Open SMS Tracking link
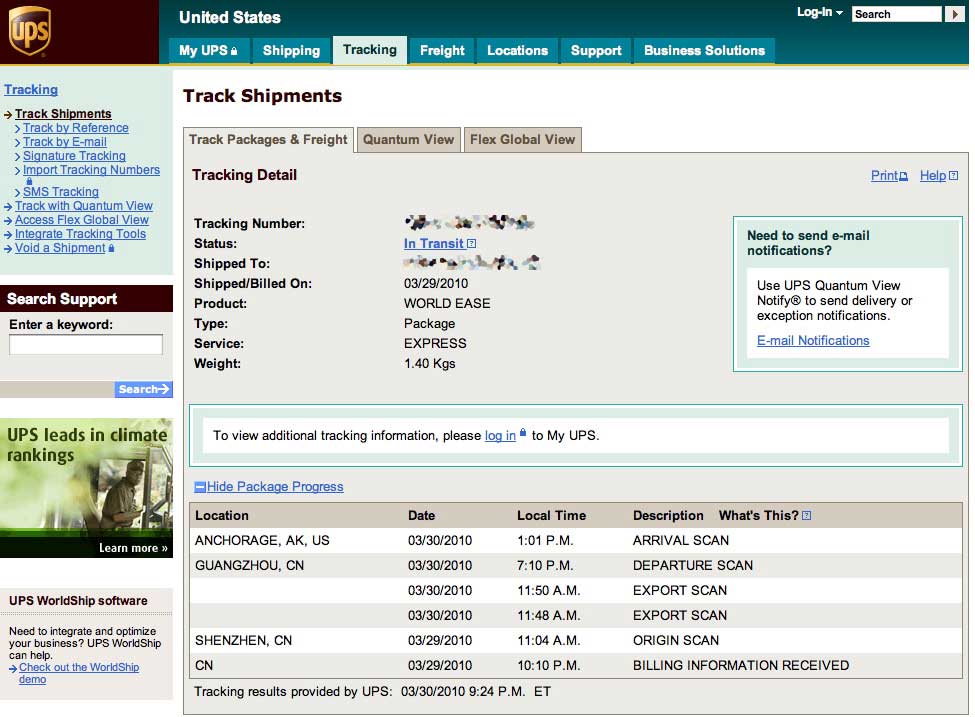Viewport: 975px width, 717px height. click(61, 192)
